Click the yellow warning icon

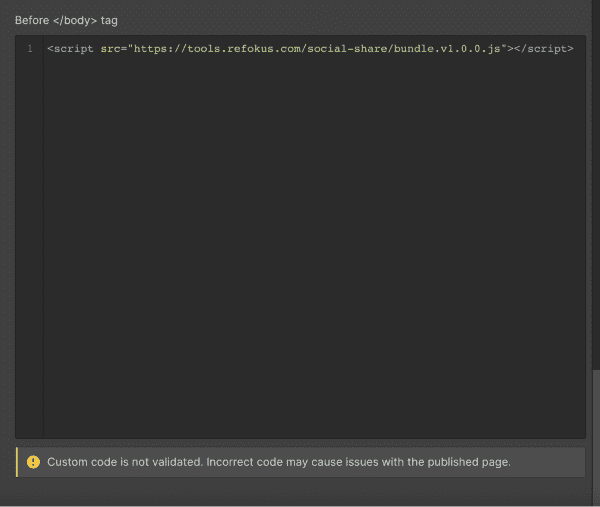pyautogui.click(x=33, y=462)
